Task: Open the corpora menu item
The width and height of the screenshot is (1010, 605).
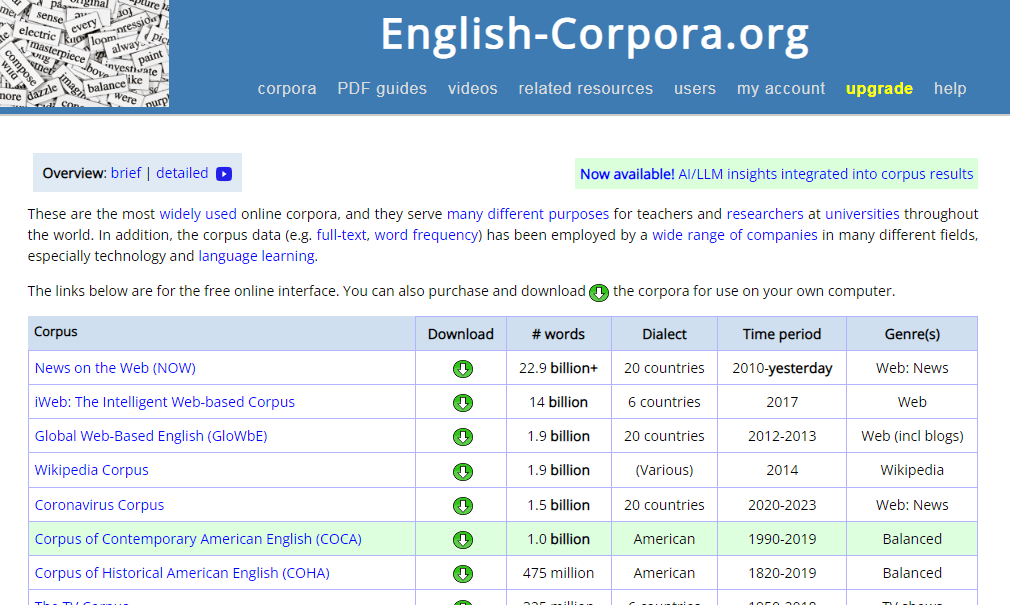Action: (x=287, y=88)
